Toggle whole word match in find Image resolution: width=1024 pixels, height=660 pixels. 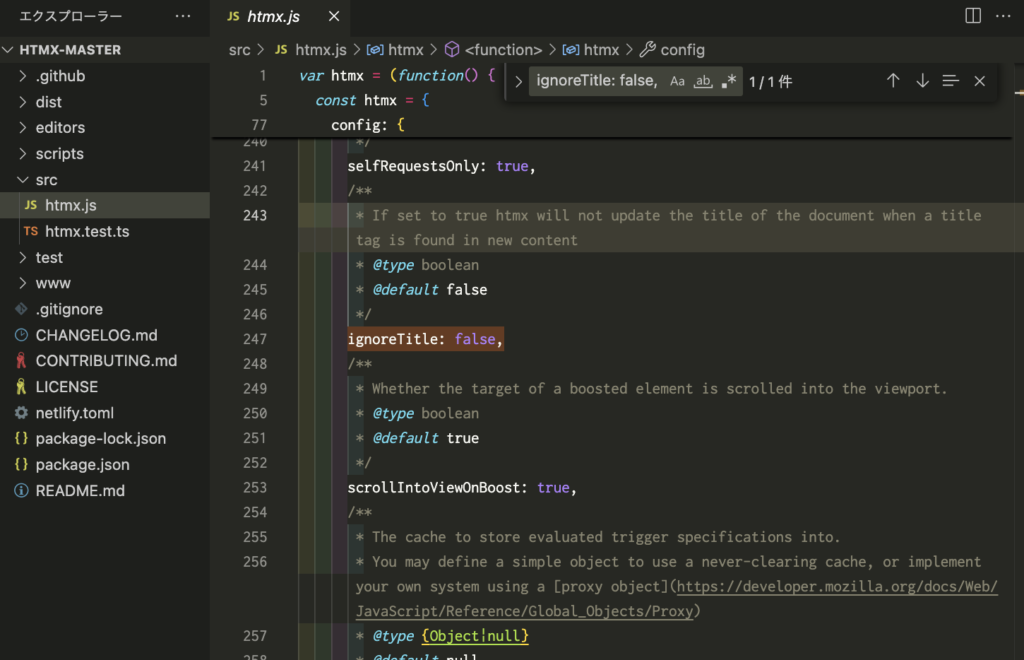[703, 81]
